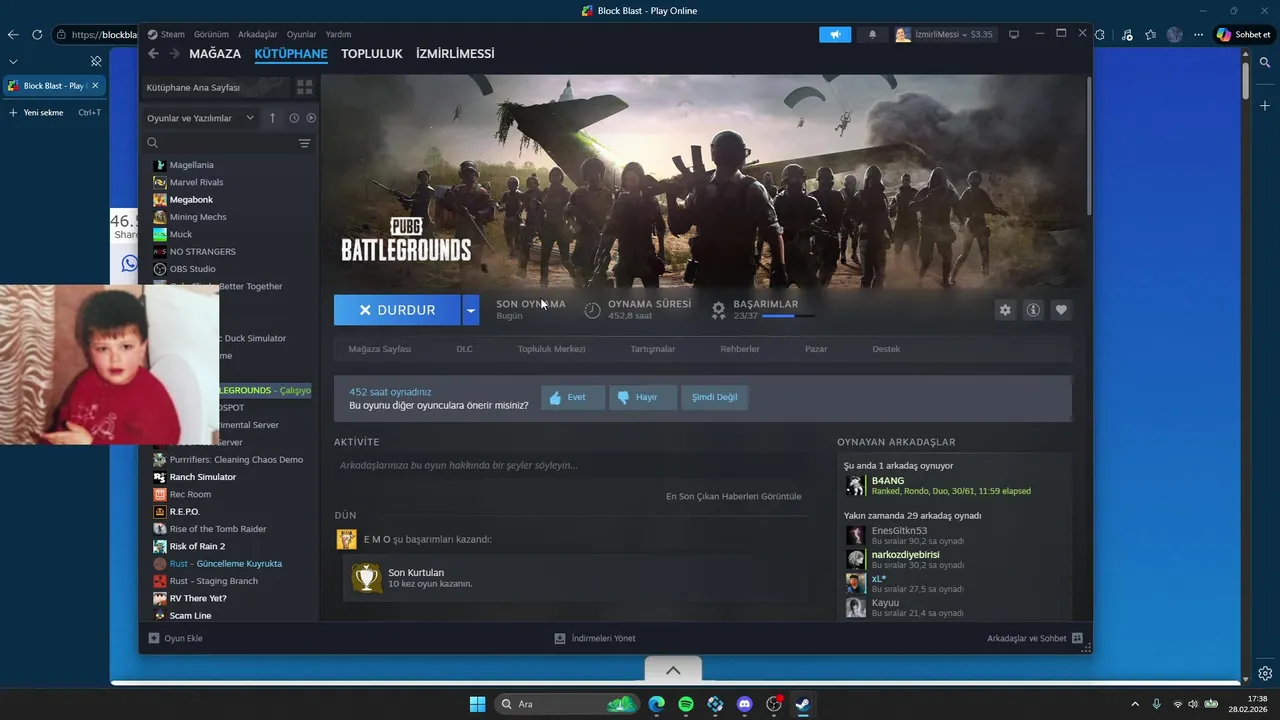Click the activity comment input field
This screenshot has height=720, width=1280.
pos(570,465)
